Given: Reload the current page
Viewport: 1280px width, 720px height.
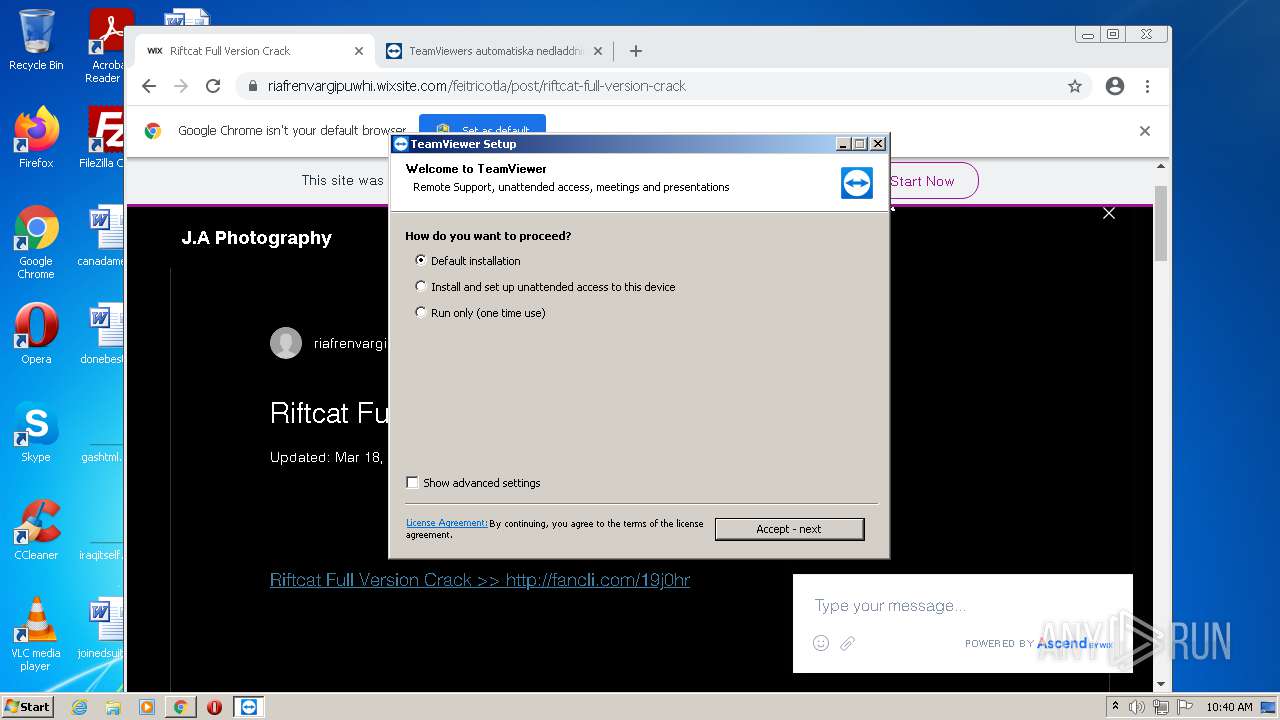Looking at the screenshot, I should tap(213, 86).
